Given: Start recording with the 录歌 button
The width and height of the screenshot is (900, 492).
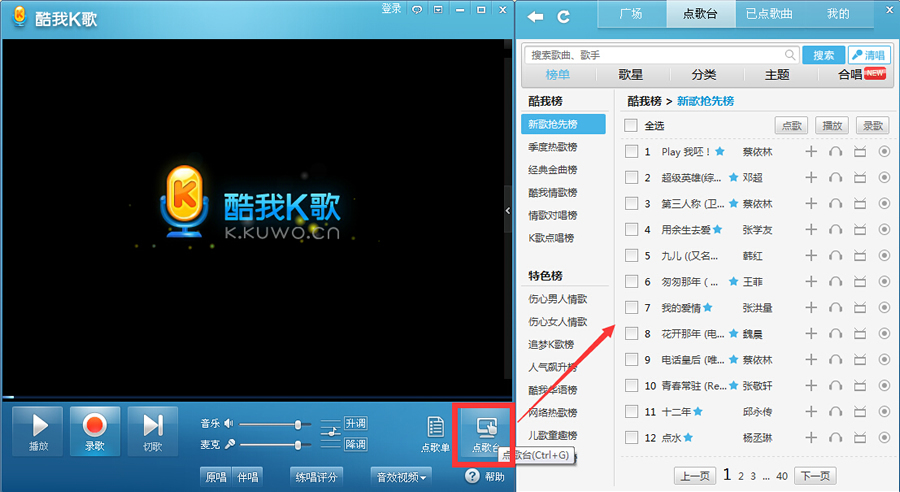Looking at the screenshot, I should 95,431.
